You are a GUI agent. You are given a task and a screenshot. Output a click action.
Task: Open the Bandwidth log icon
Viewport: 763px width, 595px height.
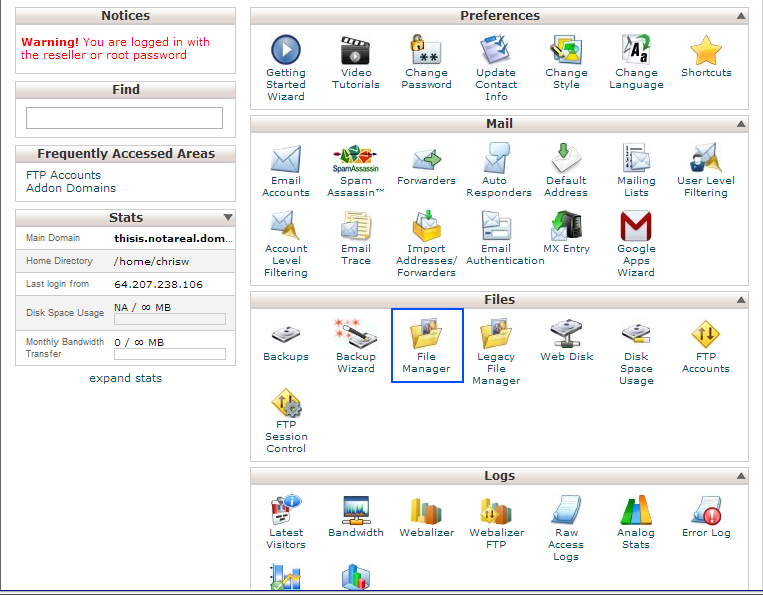point(356,517)
